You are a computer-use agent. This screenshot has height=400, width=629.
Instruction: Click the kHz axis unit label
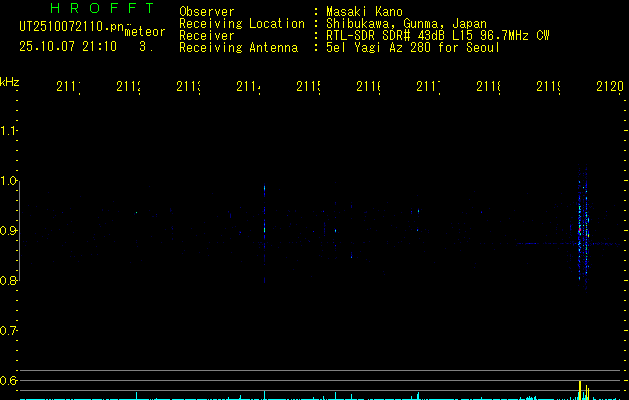(9, 82)
